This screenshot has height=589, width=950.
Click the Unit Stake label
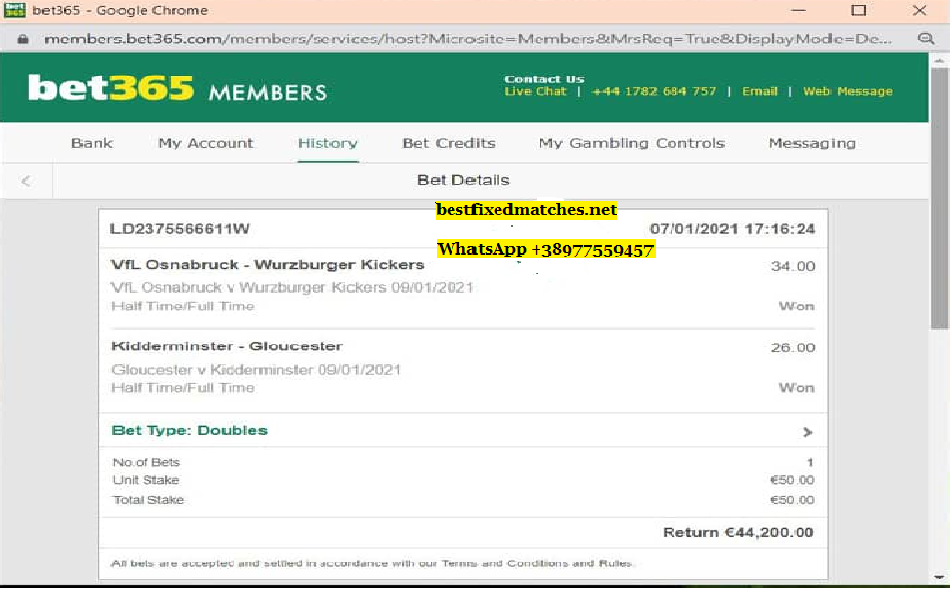click(x=146, y=480)
